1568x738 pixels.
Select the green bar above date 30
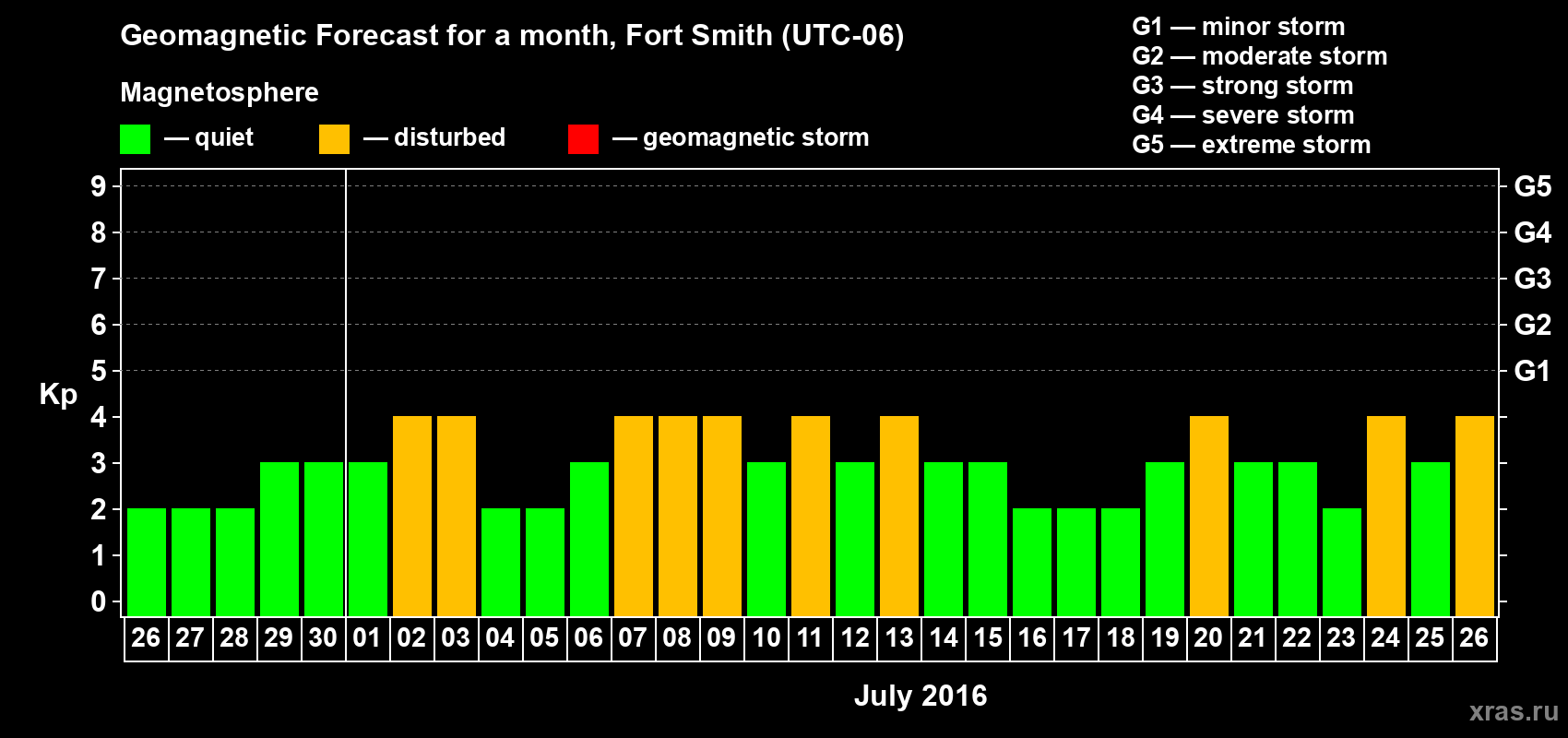click(x=324, y=539)
